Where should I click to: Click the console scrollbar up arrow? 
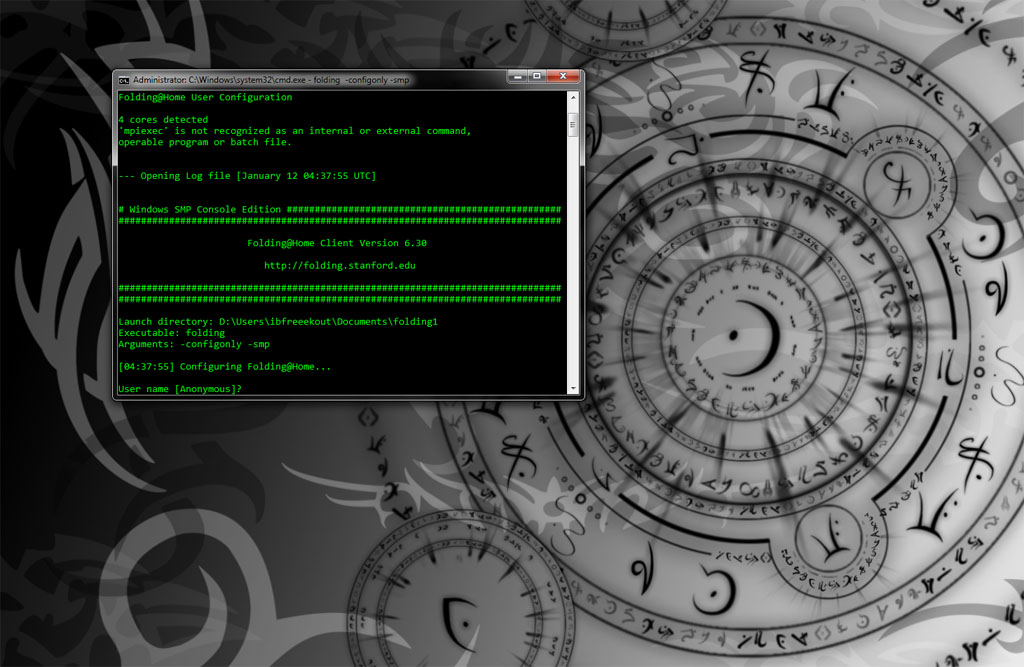click(573, 97)
